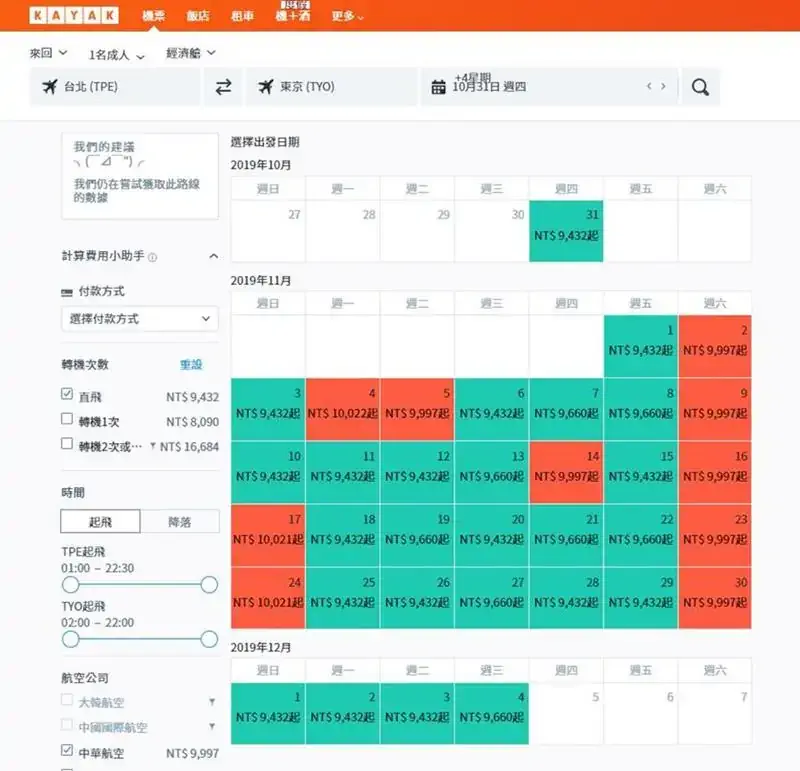This screenshot has height=771, width=800.
Task: Click the swap origin and destination arrows
Action: (x=224, y=87)
